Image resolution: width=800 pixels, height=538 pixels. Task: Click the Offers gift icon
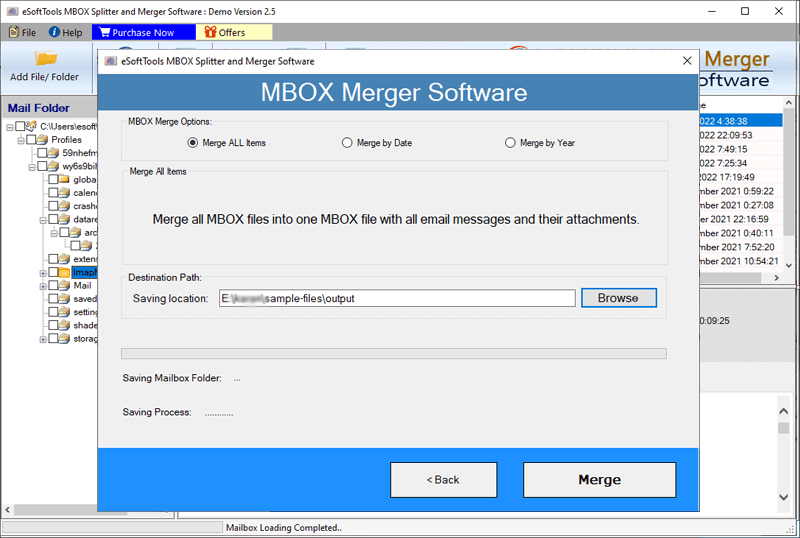tap(210, 32)
